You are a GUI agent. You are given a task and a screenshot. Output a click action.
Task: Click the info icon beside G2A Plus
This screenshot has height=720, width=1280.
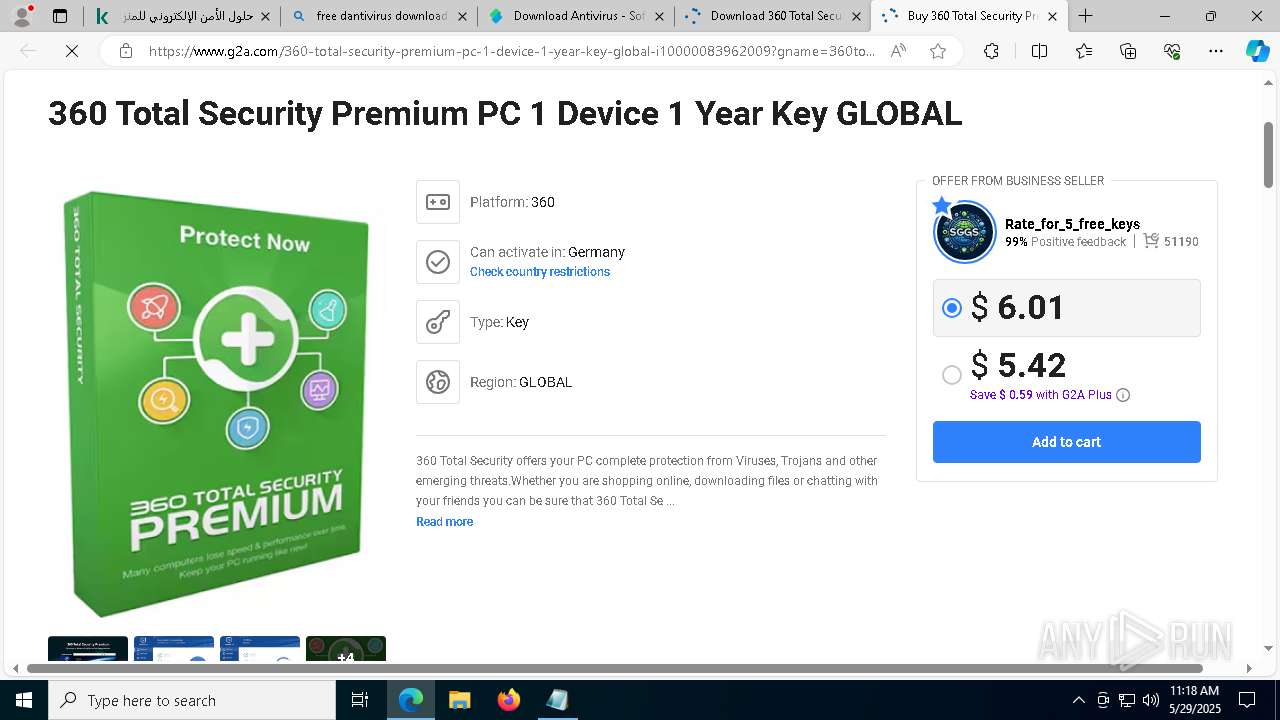[x=1123, y=395]
